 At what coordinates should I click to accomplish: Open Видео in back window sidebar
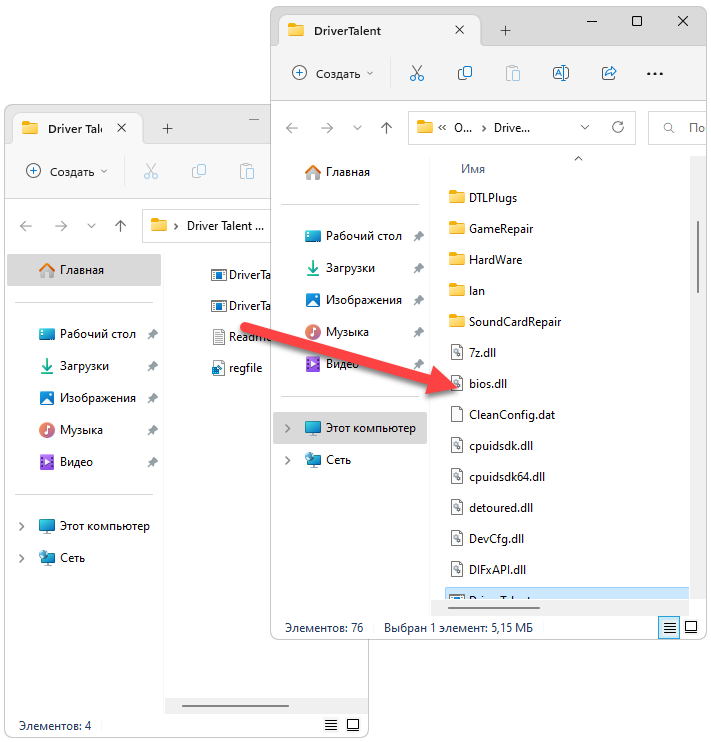[x=66, y=462]
